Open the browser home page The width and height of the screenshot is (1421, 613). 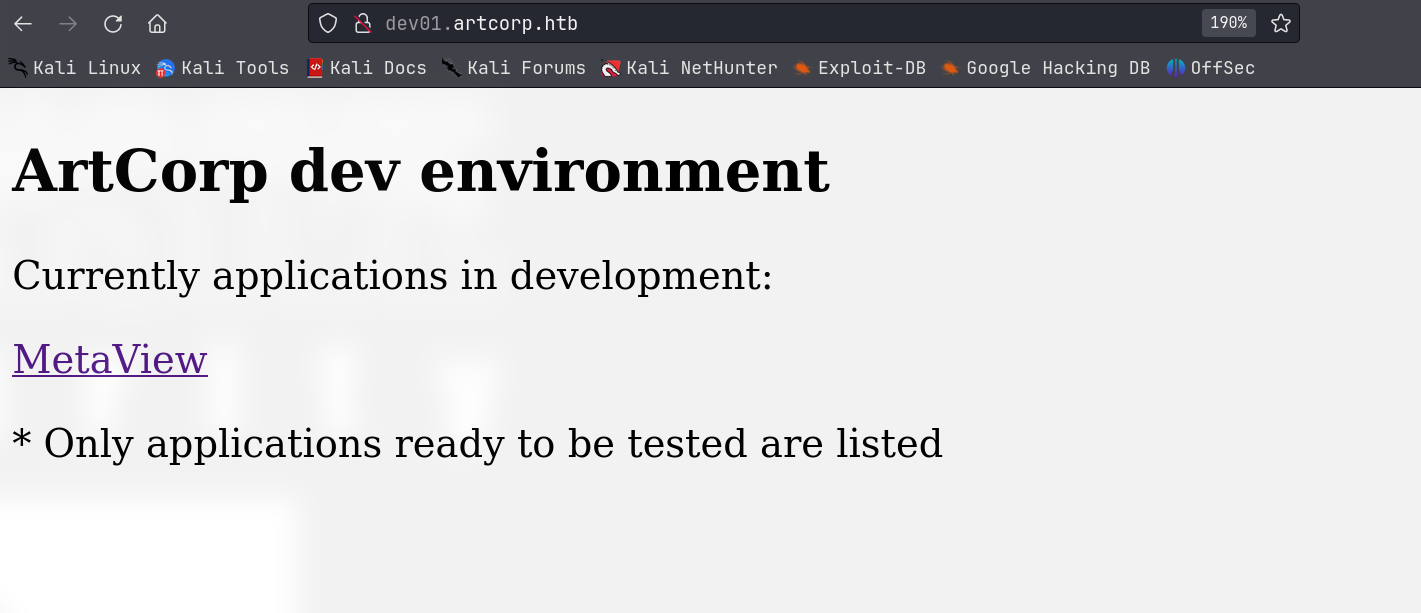(x=157, y=23)
